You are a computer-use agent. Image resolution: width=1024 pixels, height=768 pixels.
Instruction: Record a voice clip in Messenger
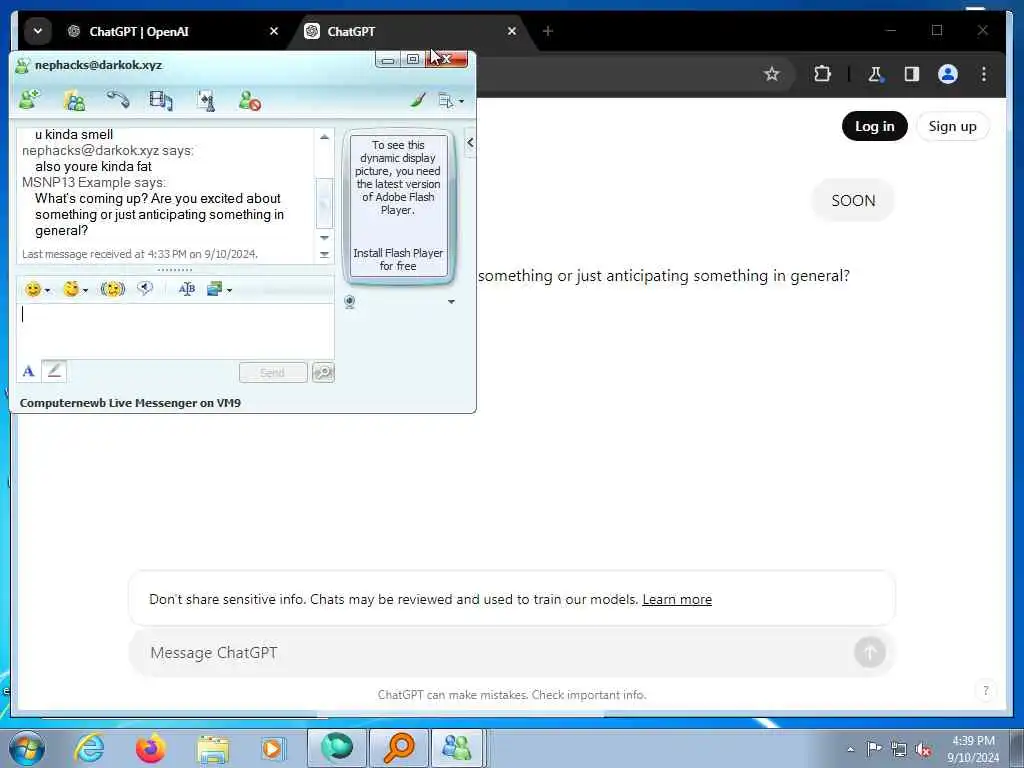[x=145, y=288]
